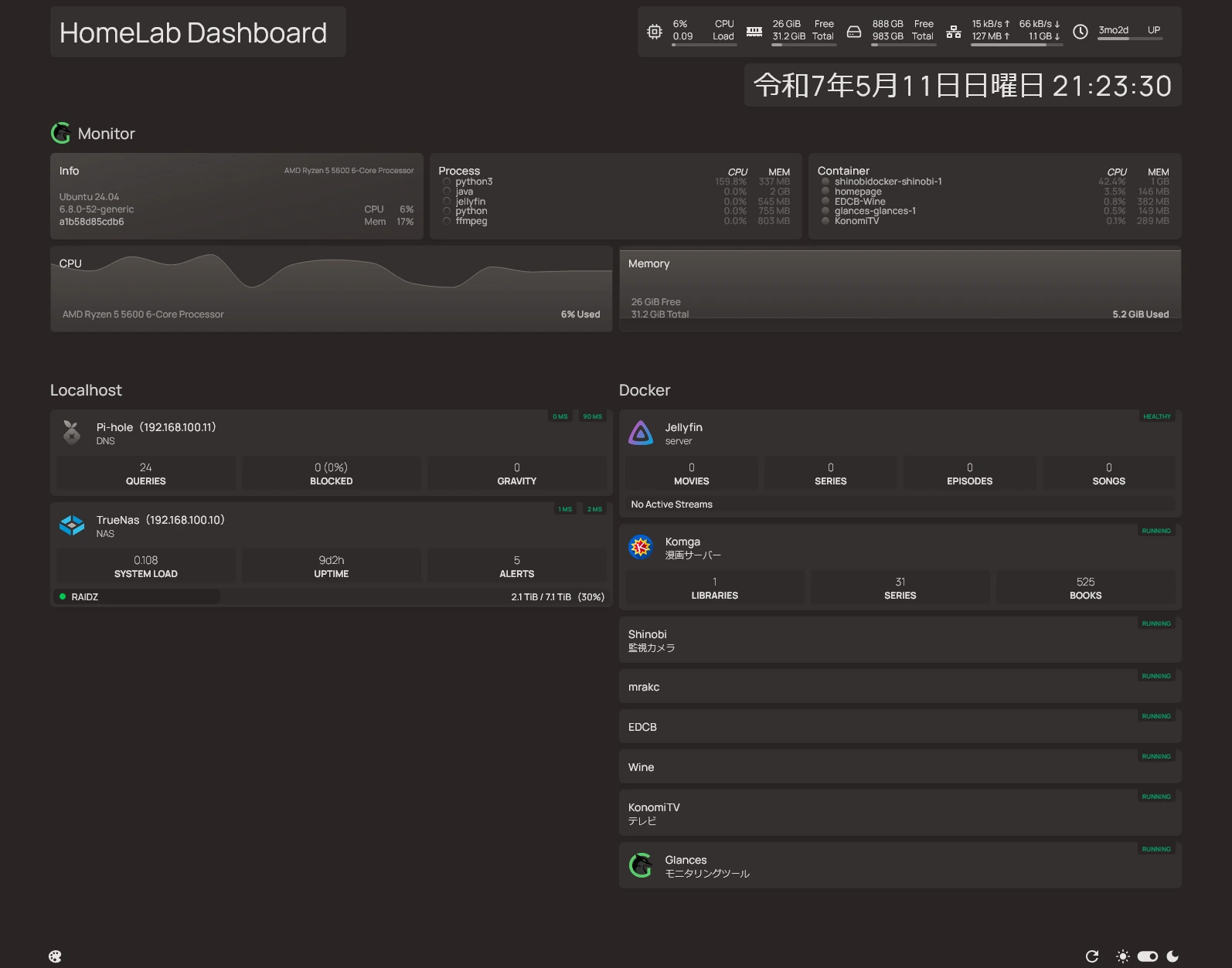
Task: Click the Jellyfin HEALTHY status badge
Action: [1157, 416]
